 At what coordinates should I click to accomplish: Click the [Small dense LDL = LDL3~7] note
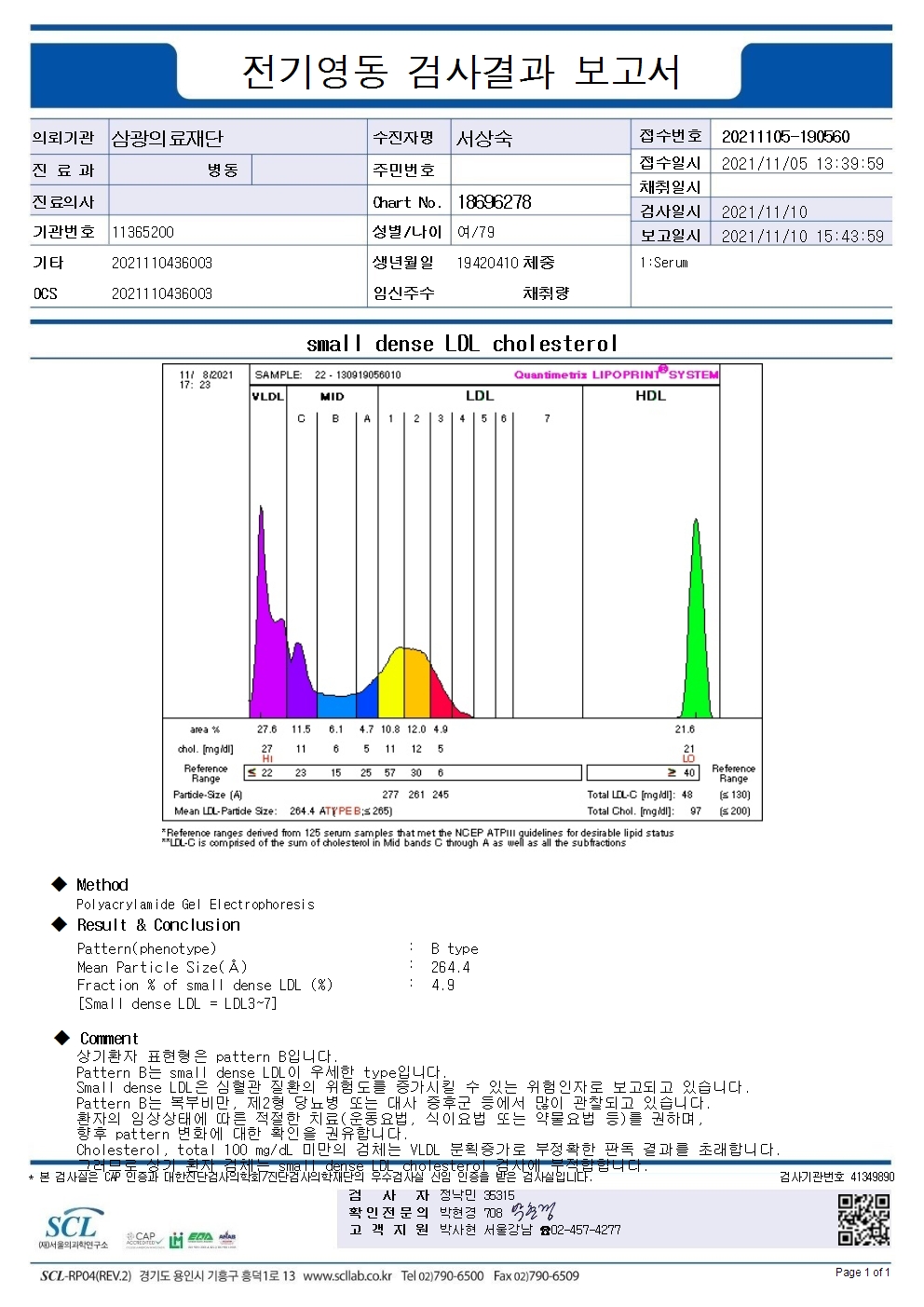[177, 1004]
